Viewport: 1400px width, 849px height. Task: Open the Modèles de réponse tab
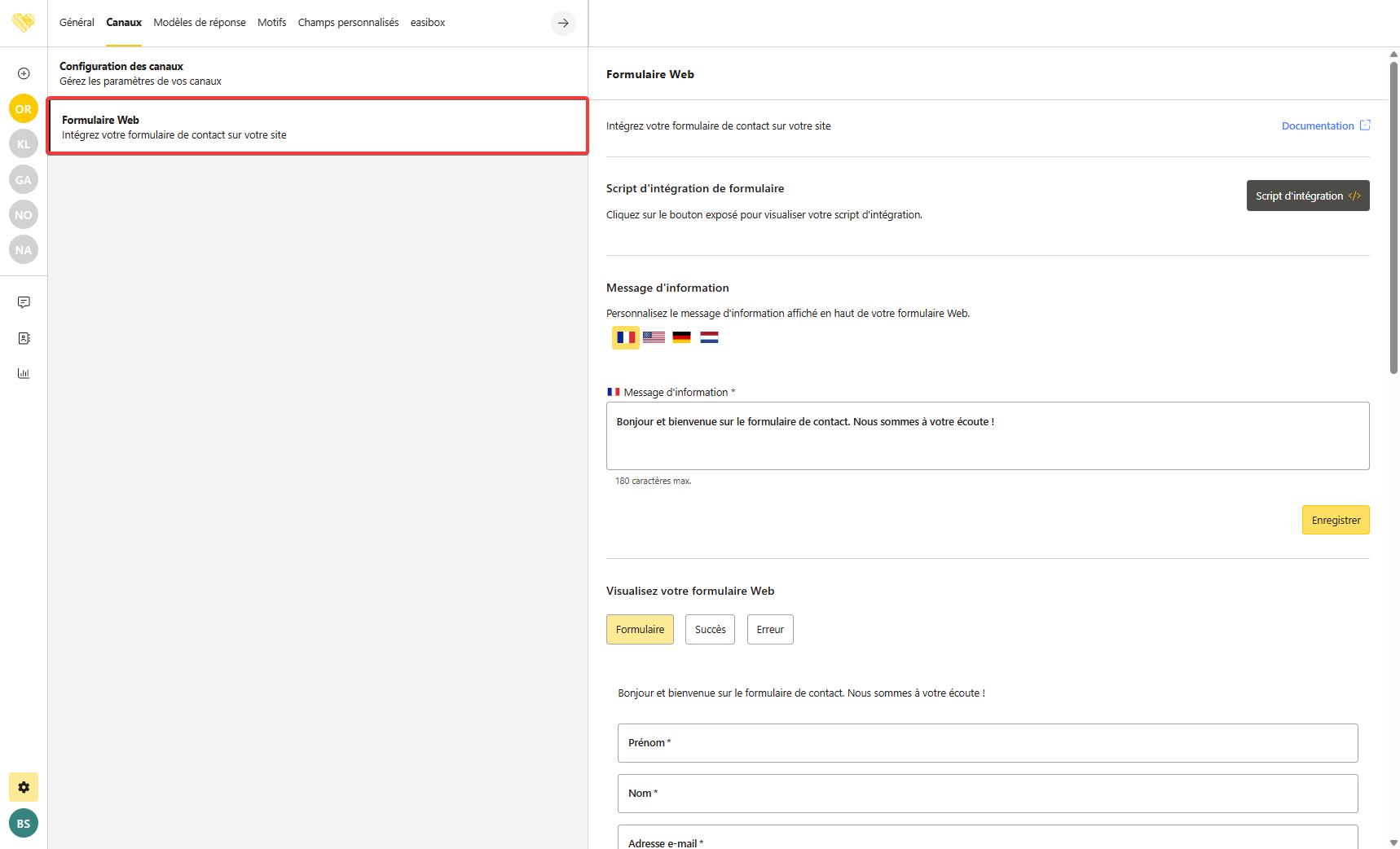coord(200,23)
